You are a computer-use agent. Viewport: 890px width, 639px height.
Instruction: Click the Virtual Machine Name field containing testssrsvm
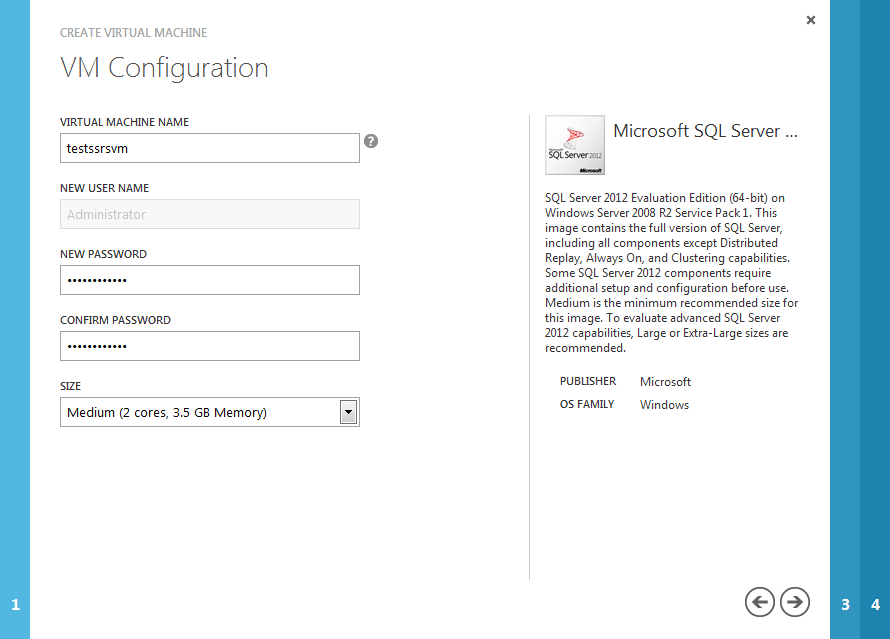[x=210, y=148]
